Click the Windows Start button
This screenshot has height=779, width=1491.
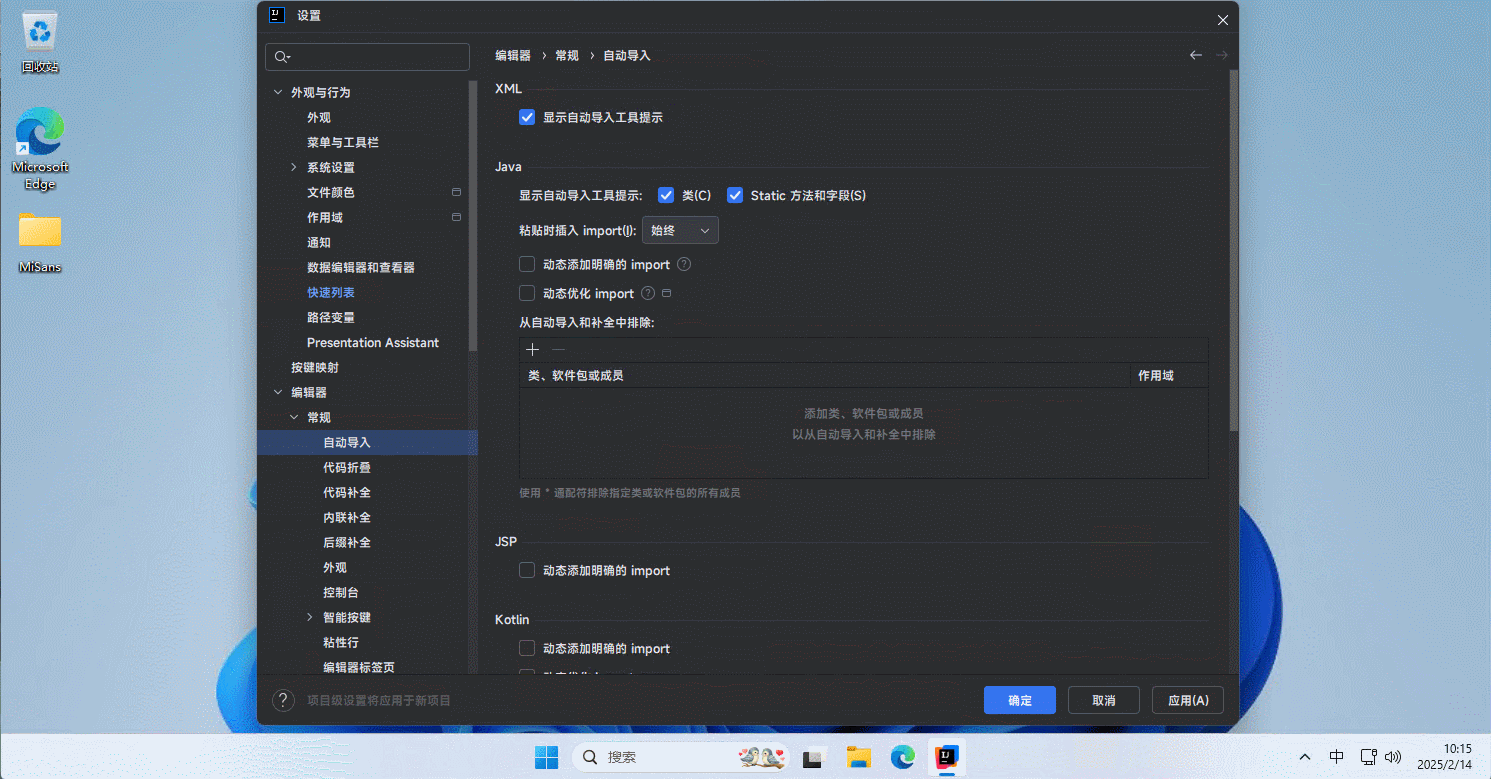pyautogui.click(x=546, y=757)
